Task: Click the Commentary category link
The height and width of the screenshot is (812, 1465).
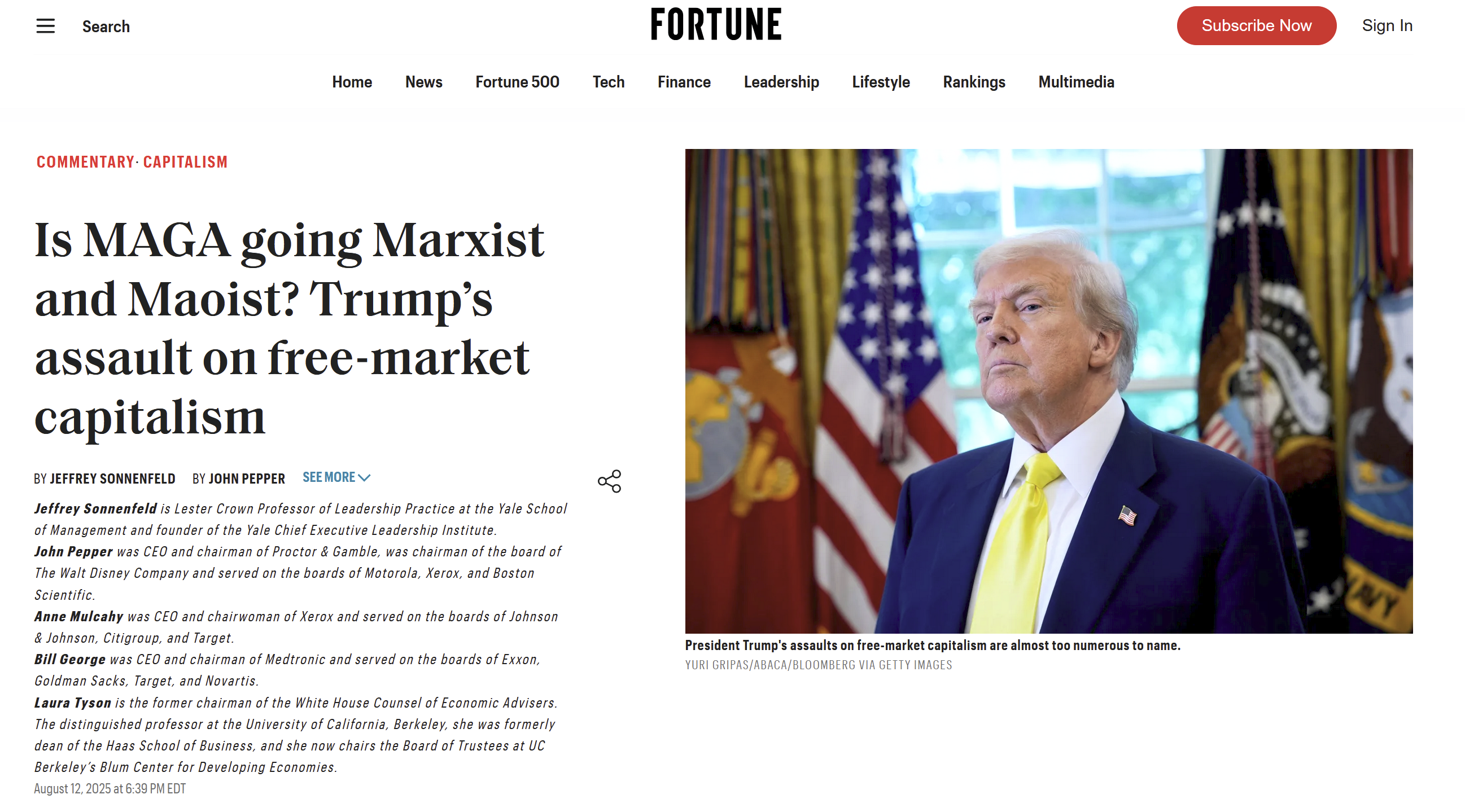Action: tap(85, 162)
